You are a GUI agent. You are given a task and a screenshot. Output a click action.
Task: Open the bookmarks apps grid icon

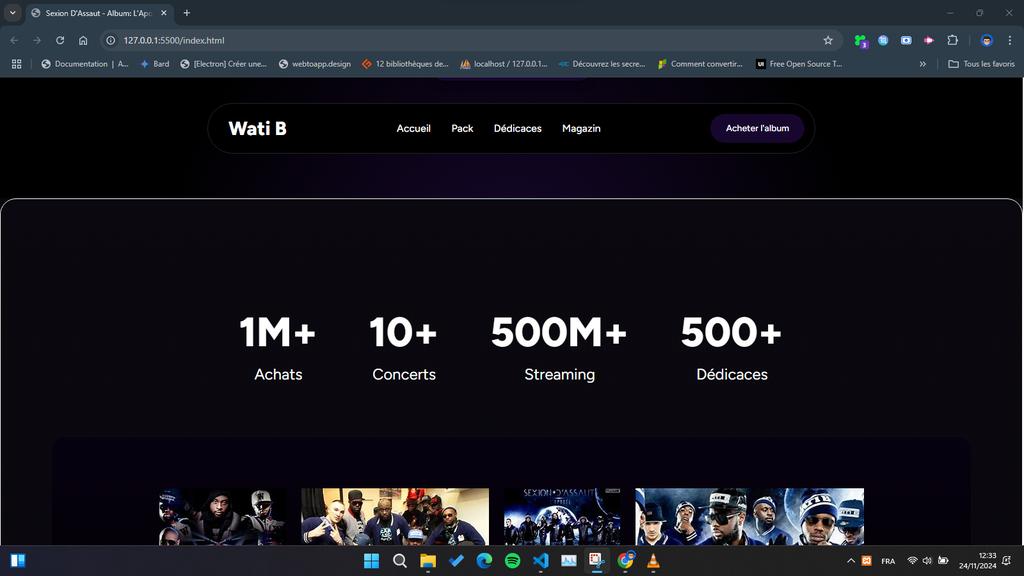(x=16, y=64)
